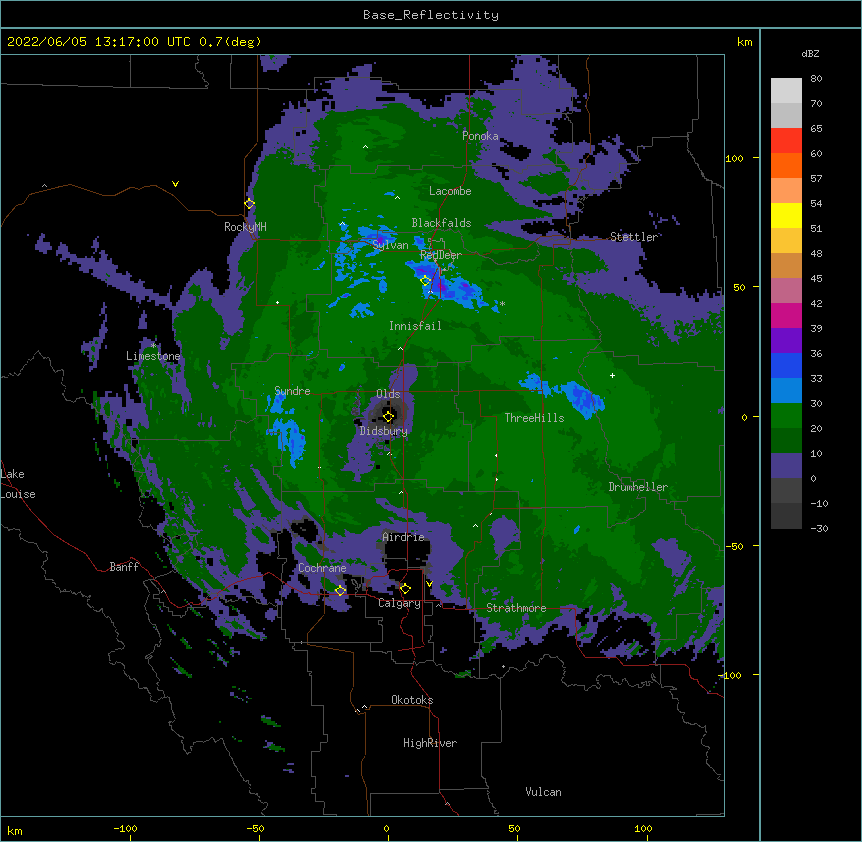Viewport: 862px width, 842px height.
Task: Click the Innisfail city label
Action: [x=415, y=326]
